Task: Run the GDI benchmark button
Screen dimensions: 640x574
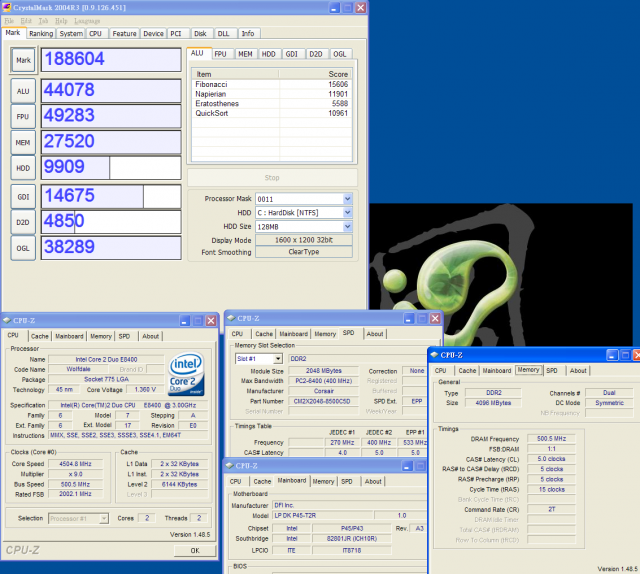Action: pos(23,197)
